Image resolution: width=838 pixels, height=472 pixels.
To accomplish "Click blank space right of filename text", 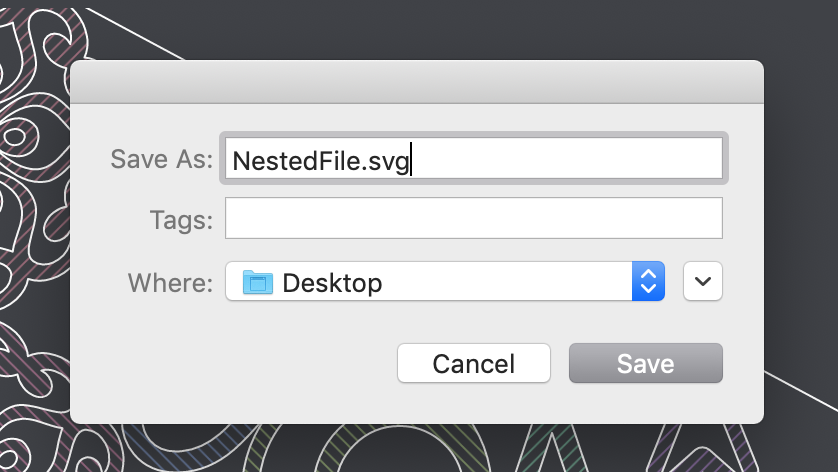I will click(x=567, y=159).
